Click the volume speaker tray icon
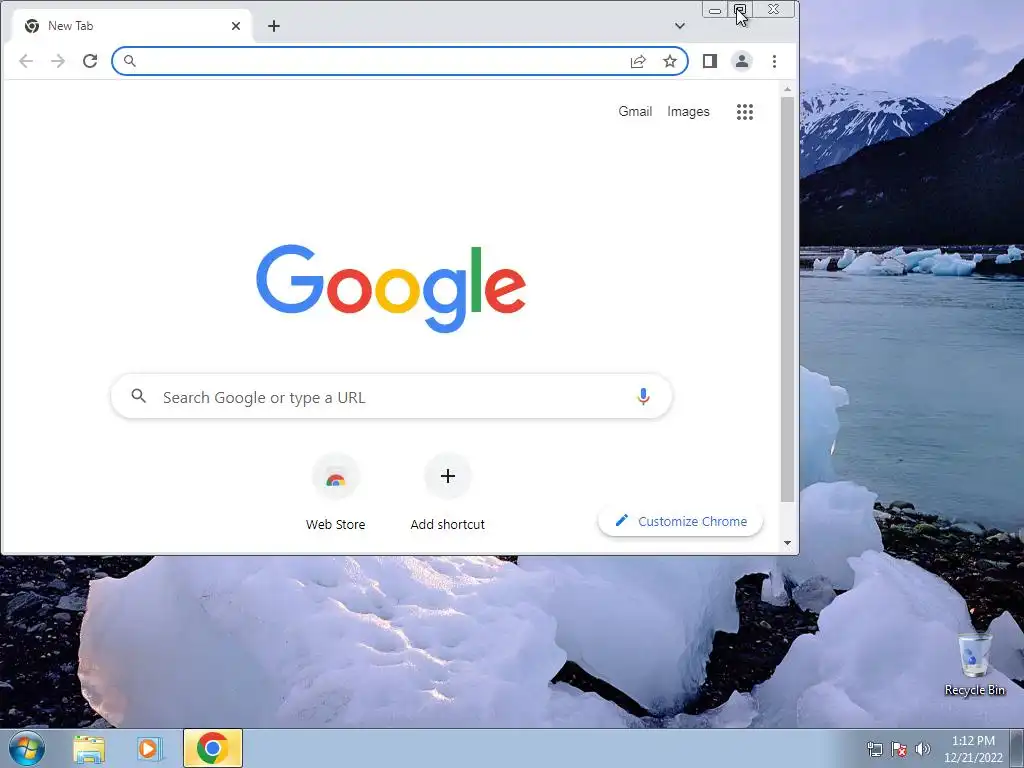The height and width of the screenshot is (768, 1024). click(922, 749)
